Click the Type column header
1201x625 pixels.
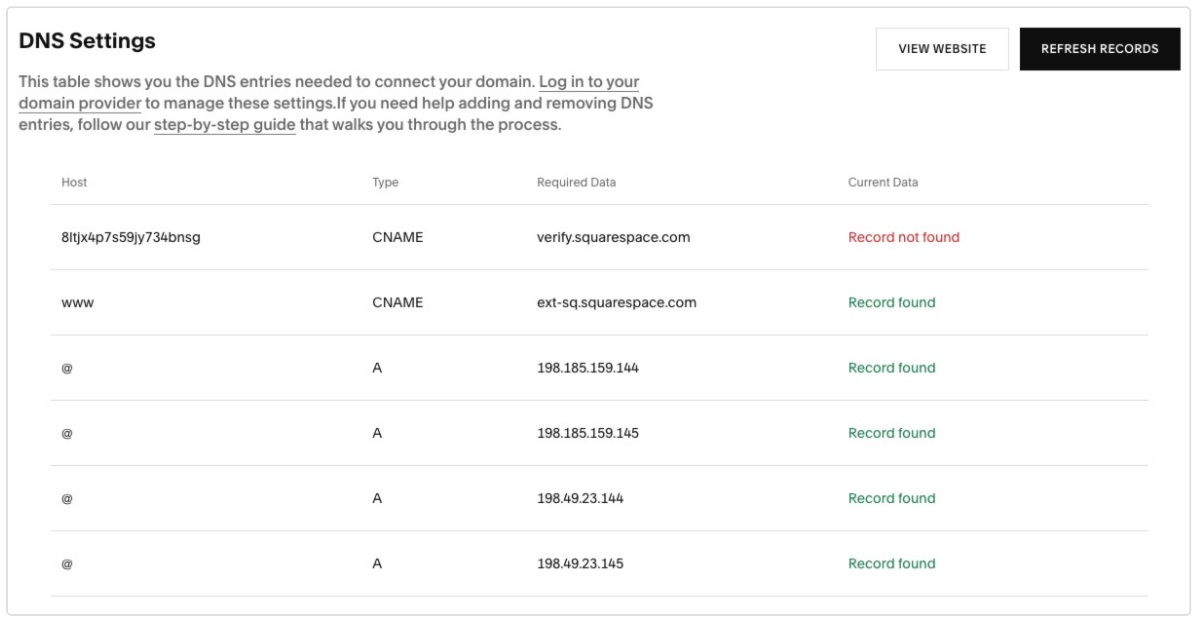[x=385, y=183]
